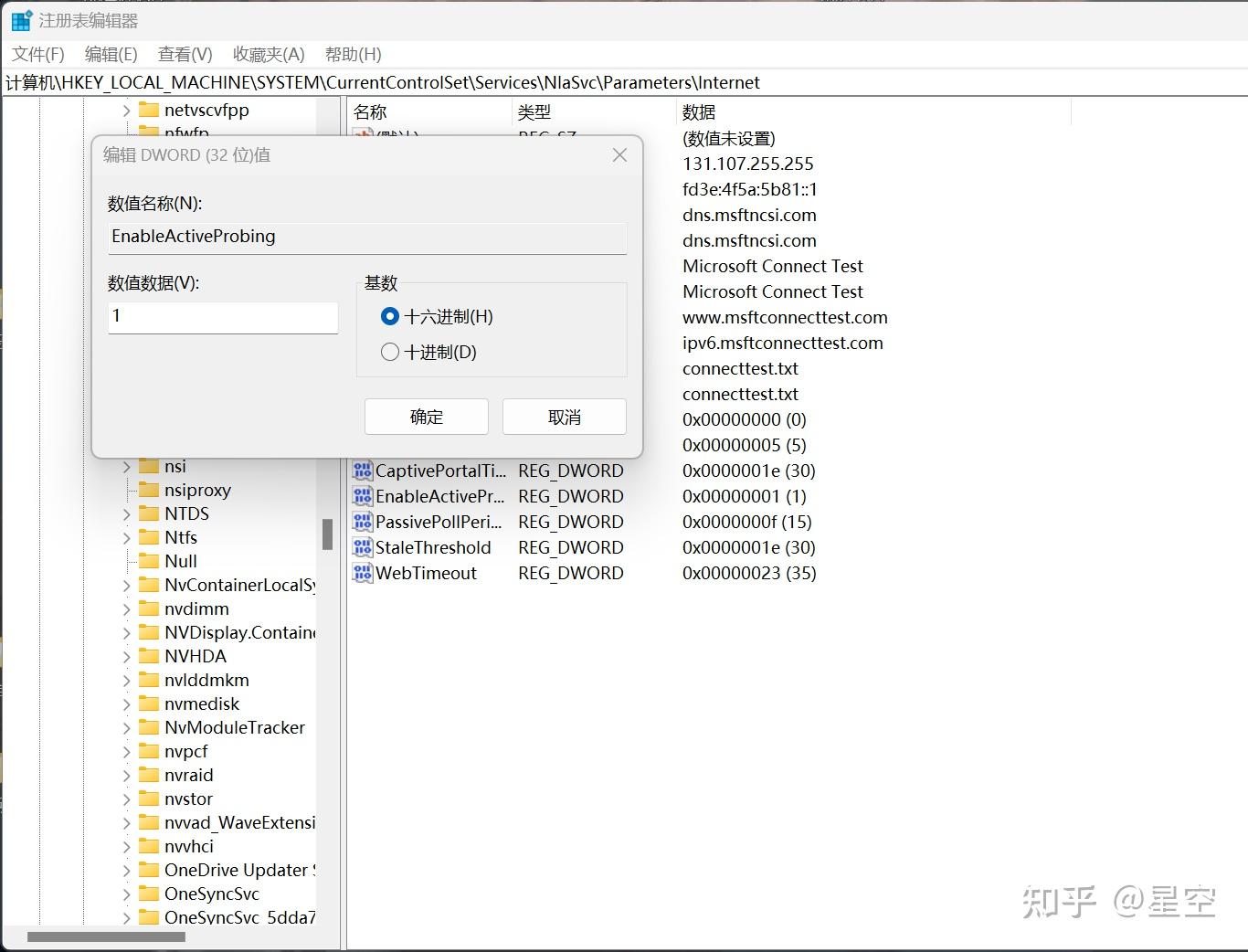
Task: Expand the NVDisplay.Container tree node
Action: (127, 633)
